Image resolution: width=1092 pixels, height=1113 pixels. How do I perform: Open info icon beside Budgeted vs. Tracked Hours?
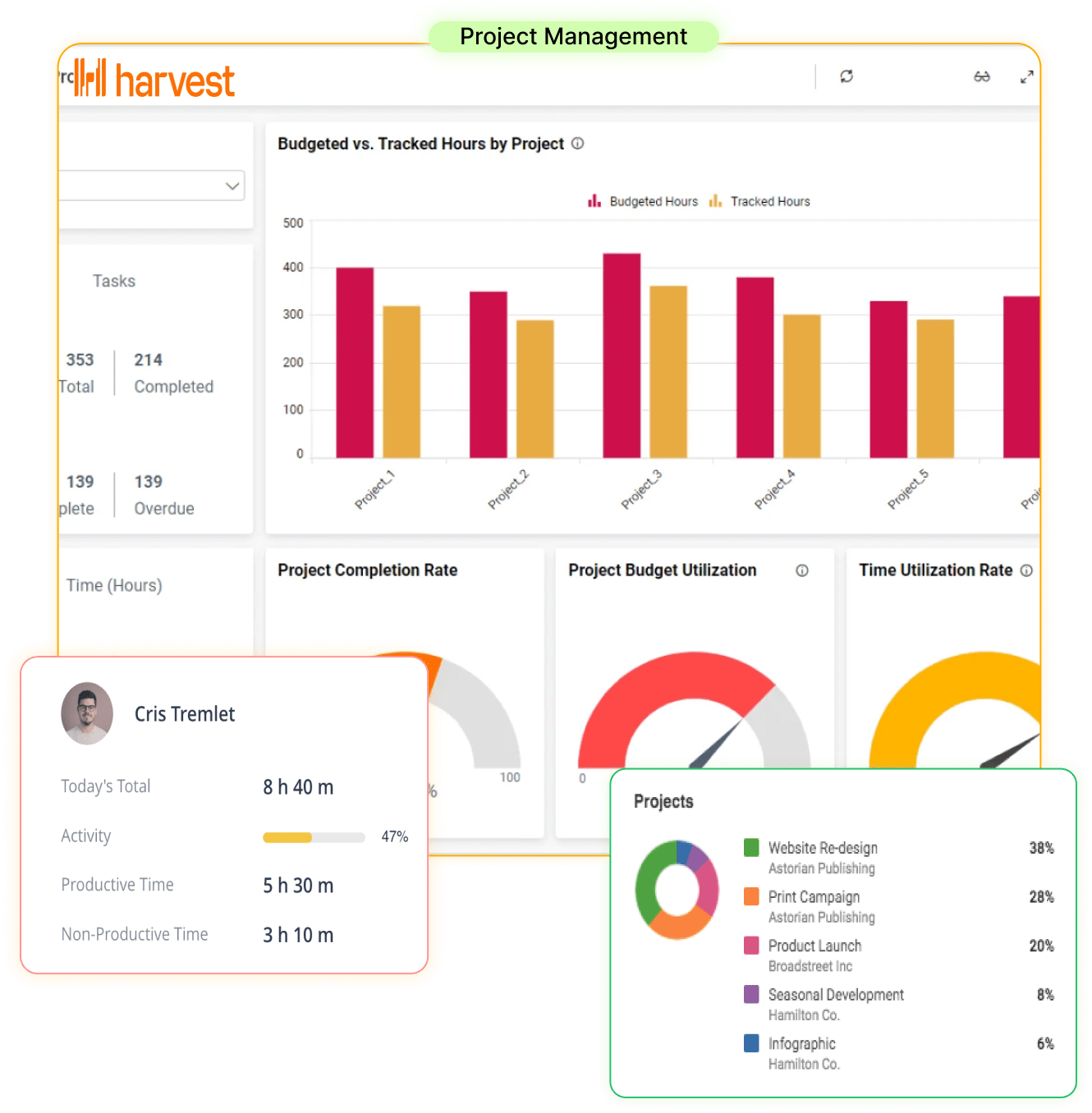point(578,144)
